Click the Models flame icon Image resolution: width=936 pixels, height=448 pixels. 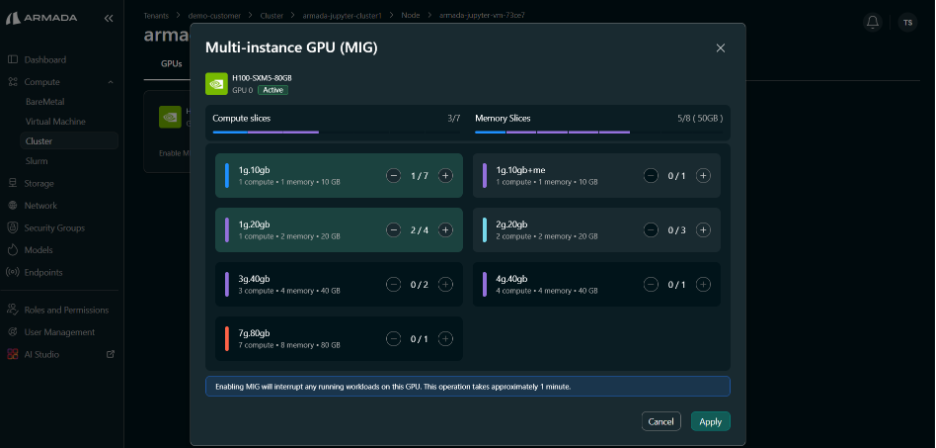tap(13, 250)
